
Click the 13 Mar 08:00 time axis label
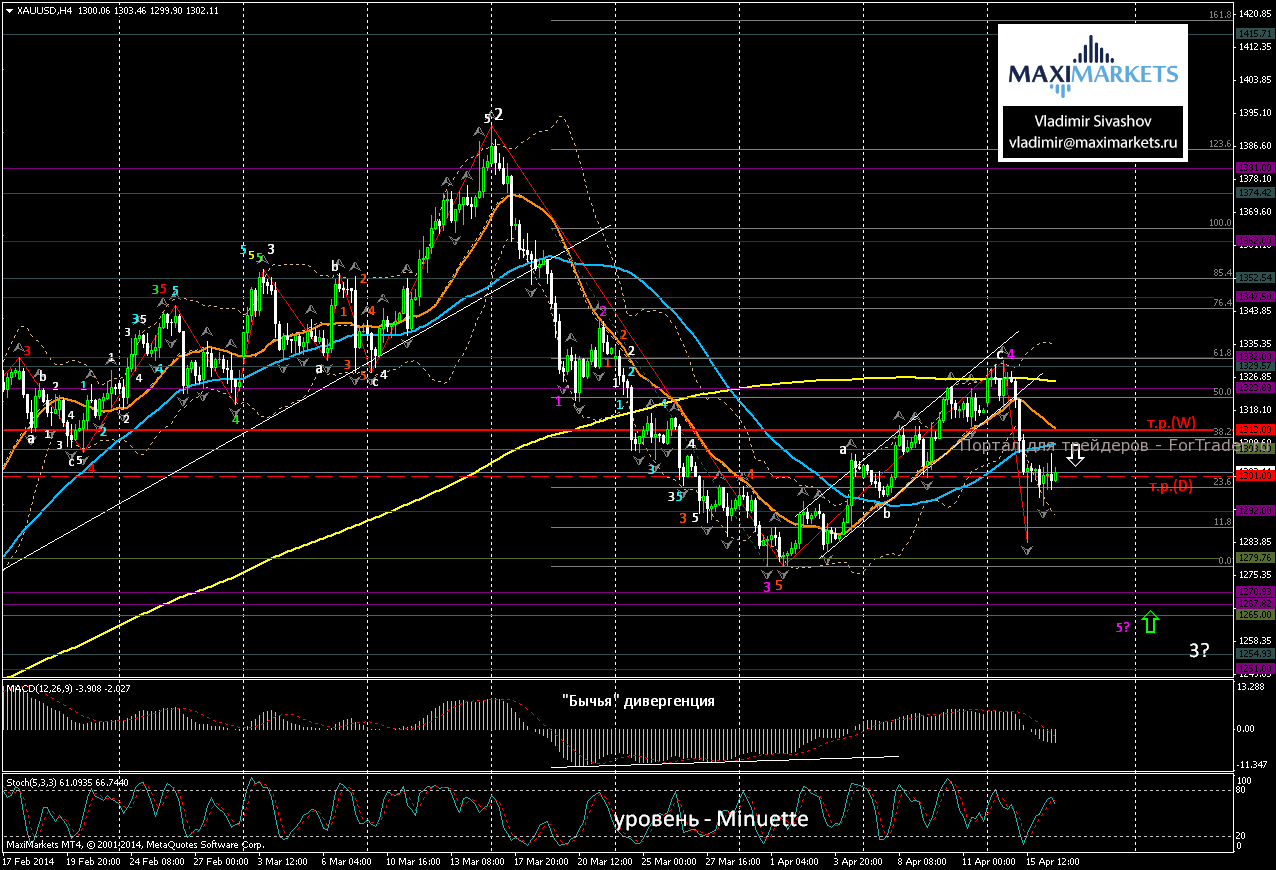[x=477, y=860]
